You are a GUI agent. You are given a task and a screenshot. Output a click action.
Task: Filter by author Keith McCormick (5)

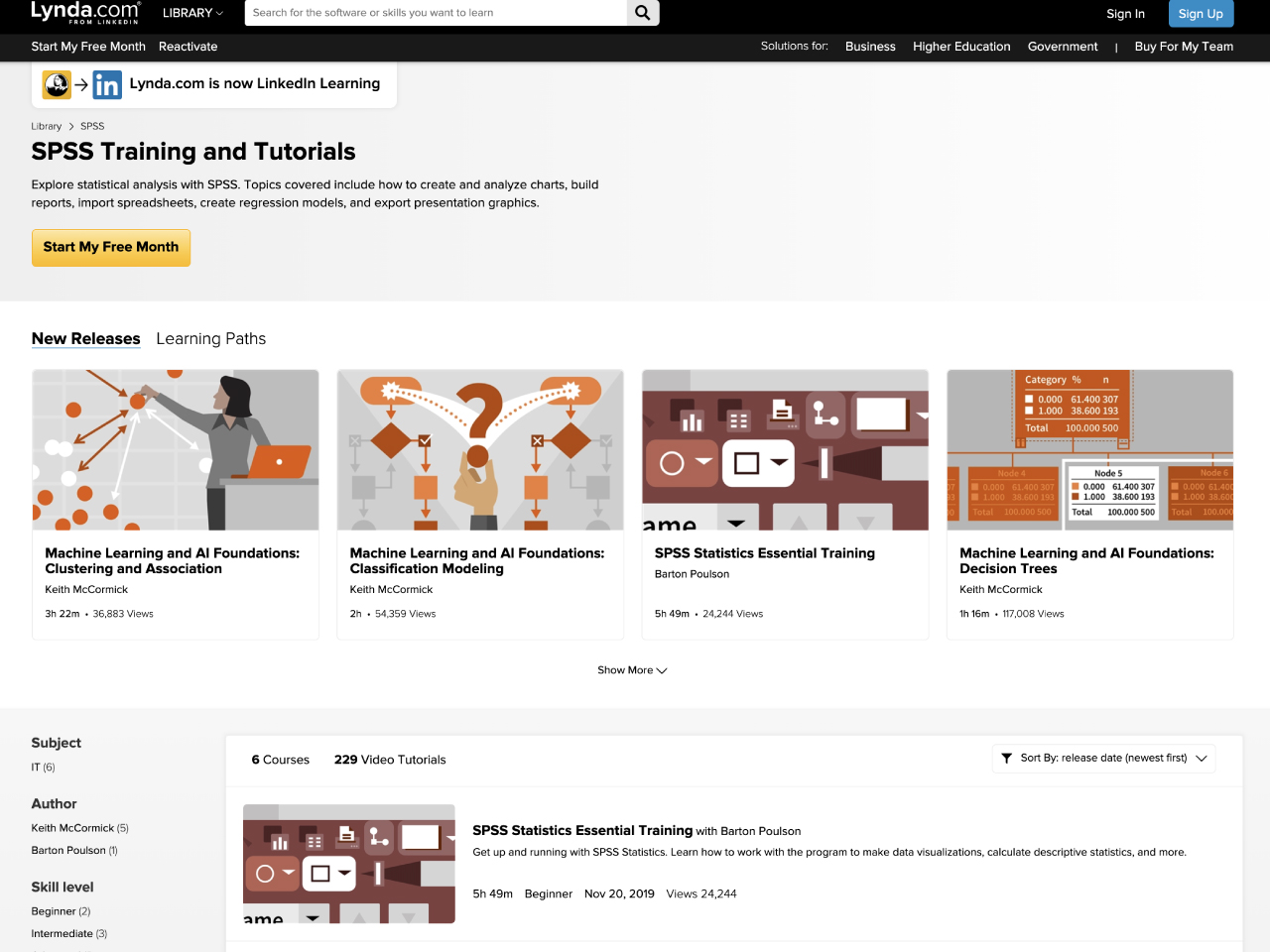point(79,828)
